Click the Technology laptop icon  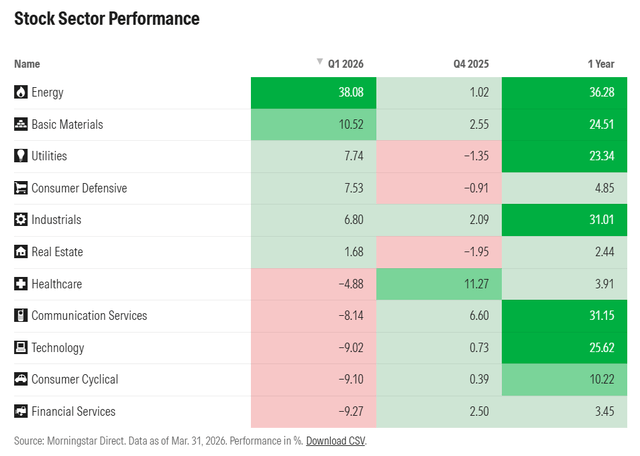[21, 348]
